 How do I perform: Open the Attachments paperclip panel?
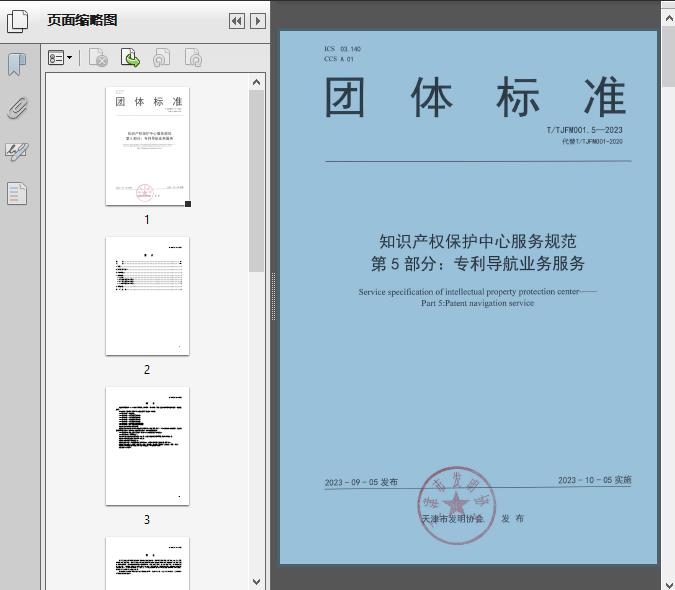[17, 108]
